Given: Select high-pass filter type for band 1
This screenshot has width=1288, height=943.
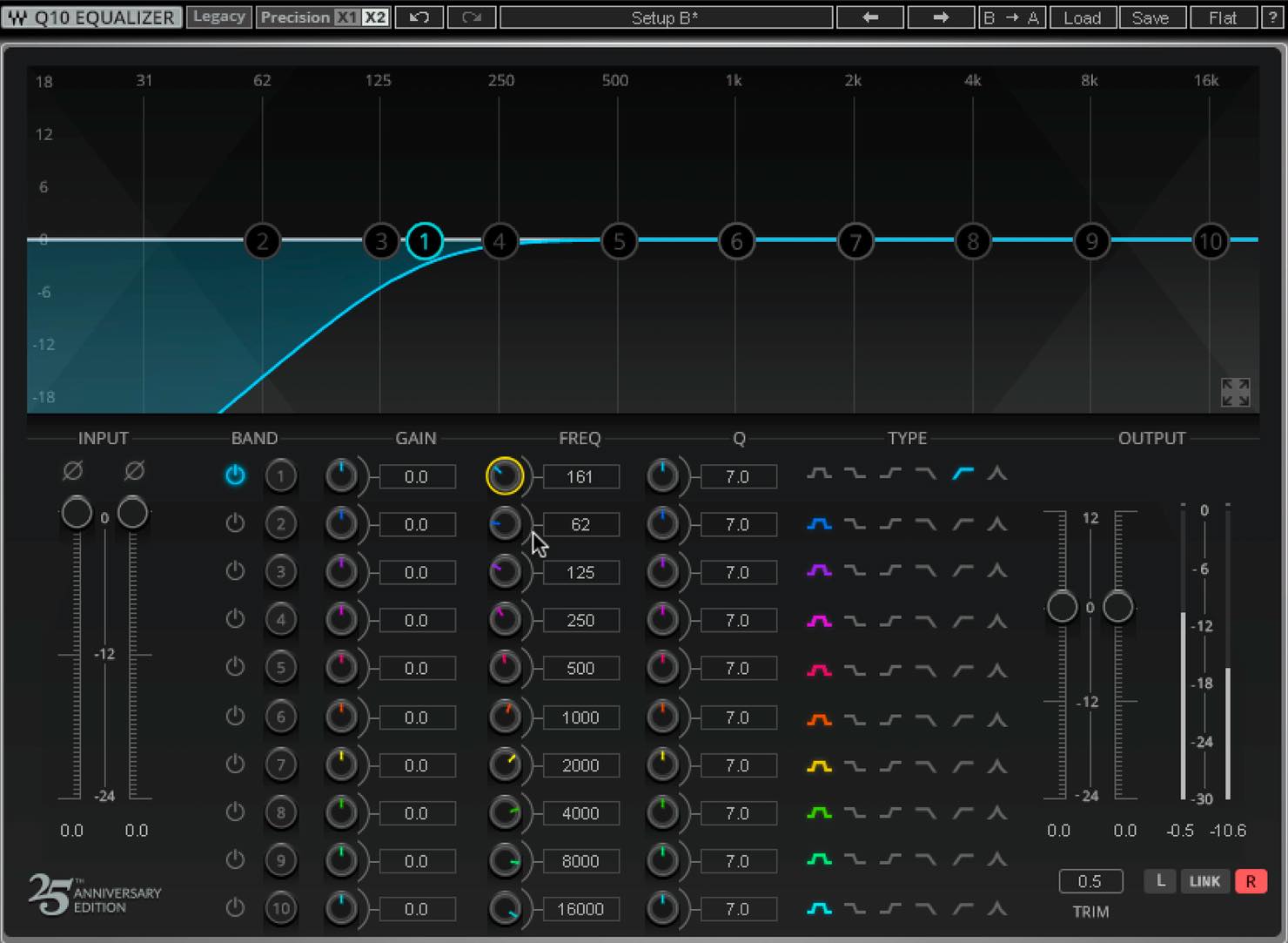Looking at the screenshot, I should pyautogui.click(x=962, y=474).
